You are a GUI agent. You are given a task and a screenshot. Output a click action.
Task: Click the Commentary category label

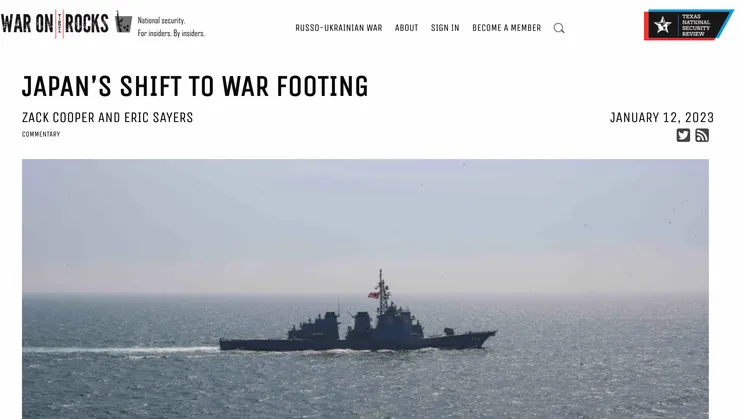tap(41, 134)
